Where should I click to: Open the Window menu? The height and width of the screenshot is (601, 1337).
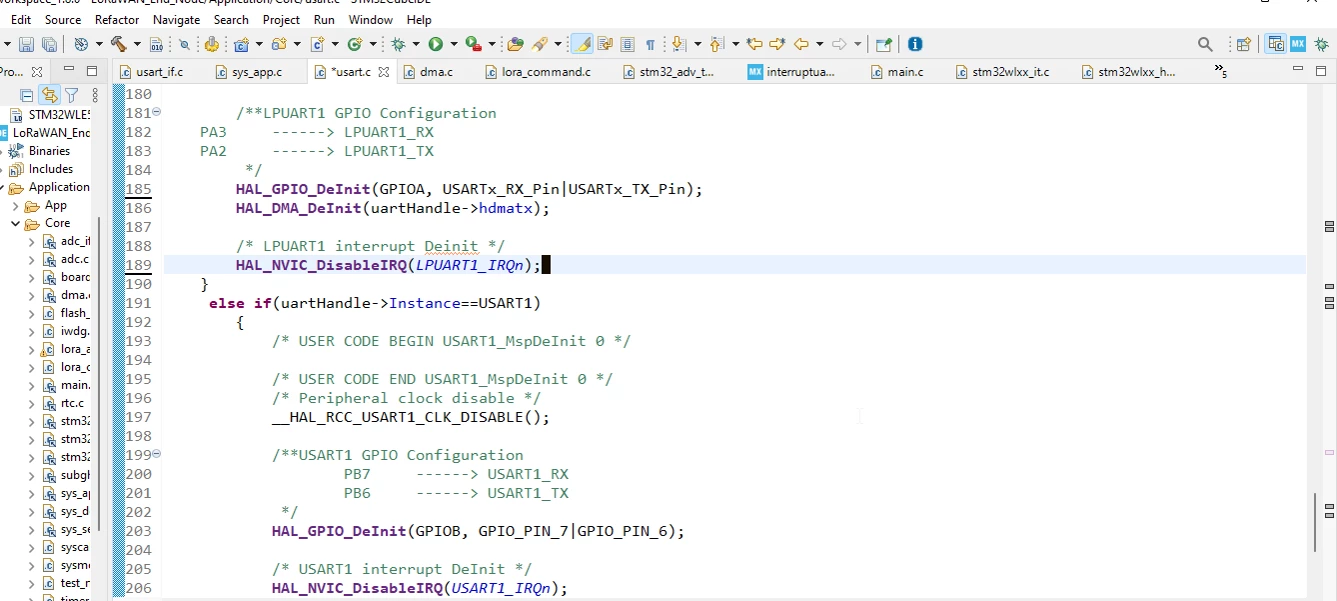coord(370,19)
